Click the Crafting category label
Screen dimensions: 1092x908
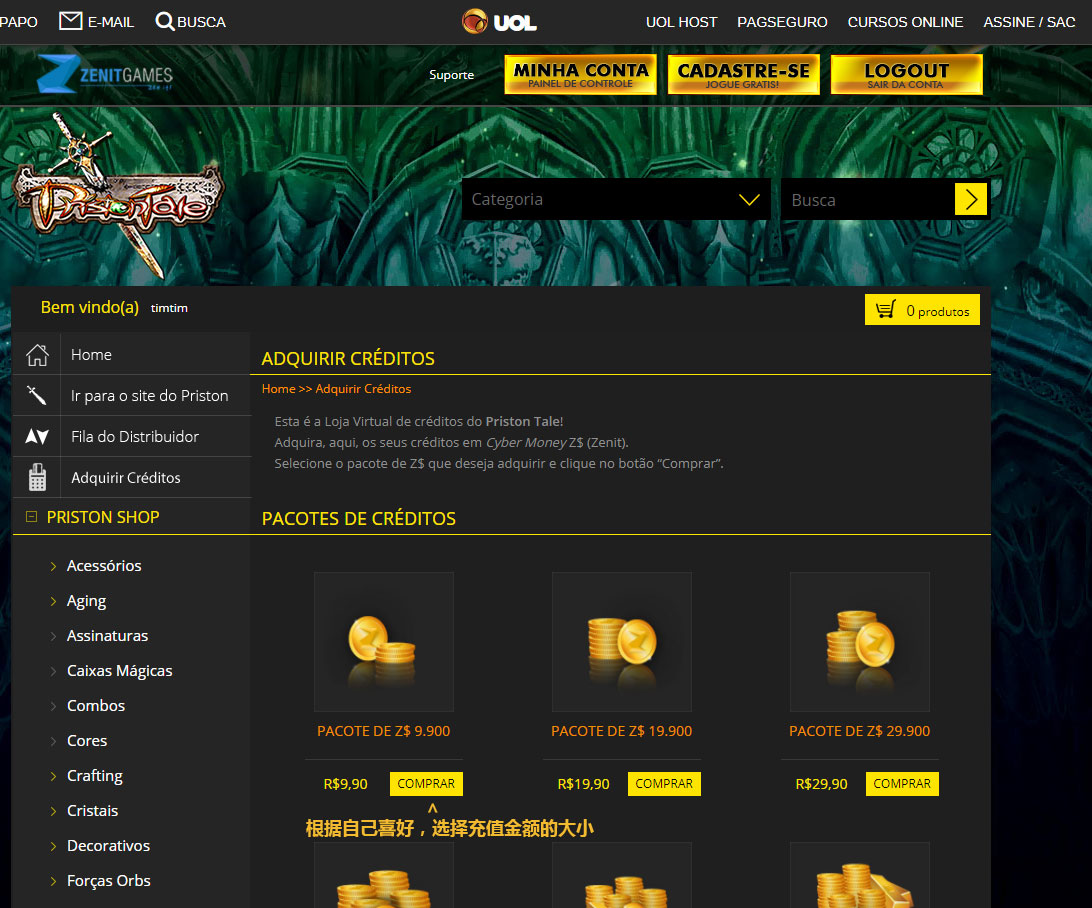click(95, 776)
